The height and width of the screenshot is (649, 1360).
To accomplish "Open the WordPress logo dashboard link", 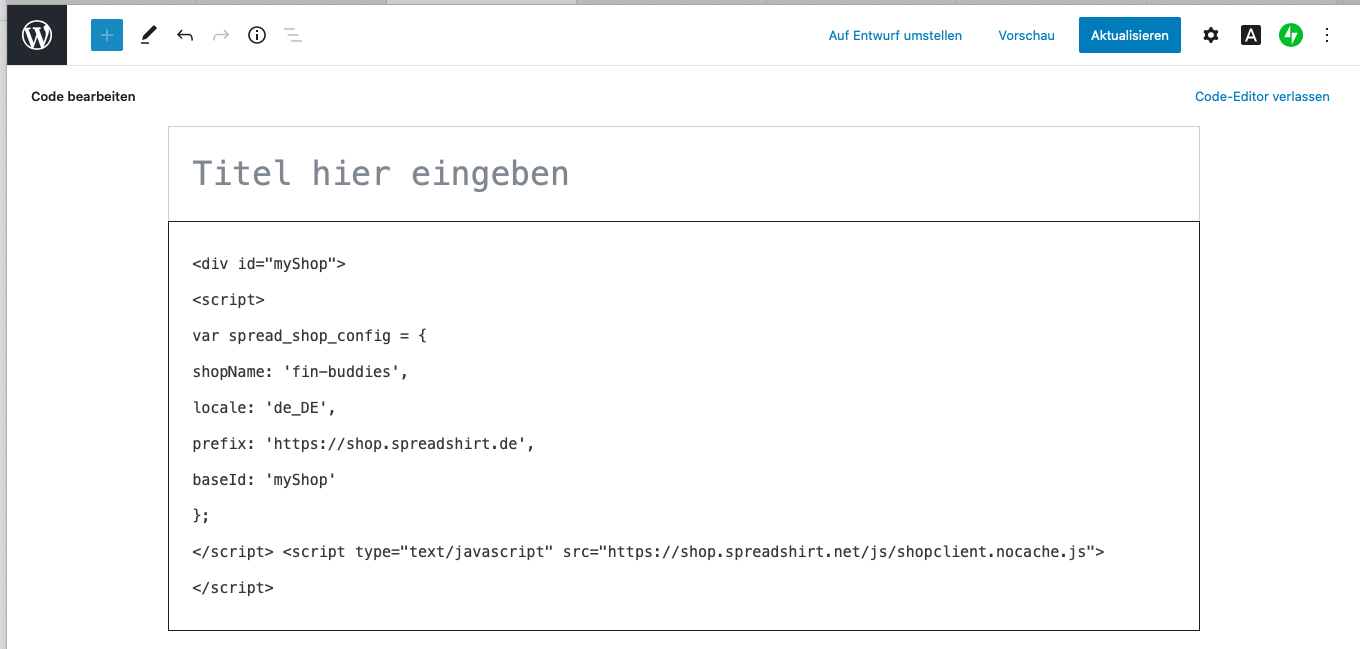I will coord(37,36).
